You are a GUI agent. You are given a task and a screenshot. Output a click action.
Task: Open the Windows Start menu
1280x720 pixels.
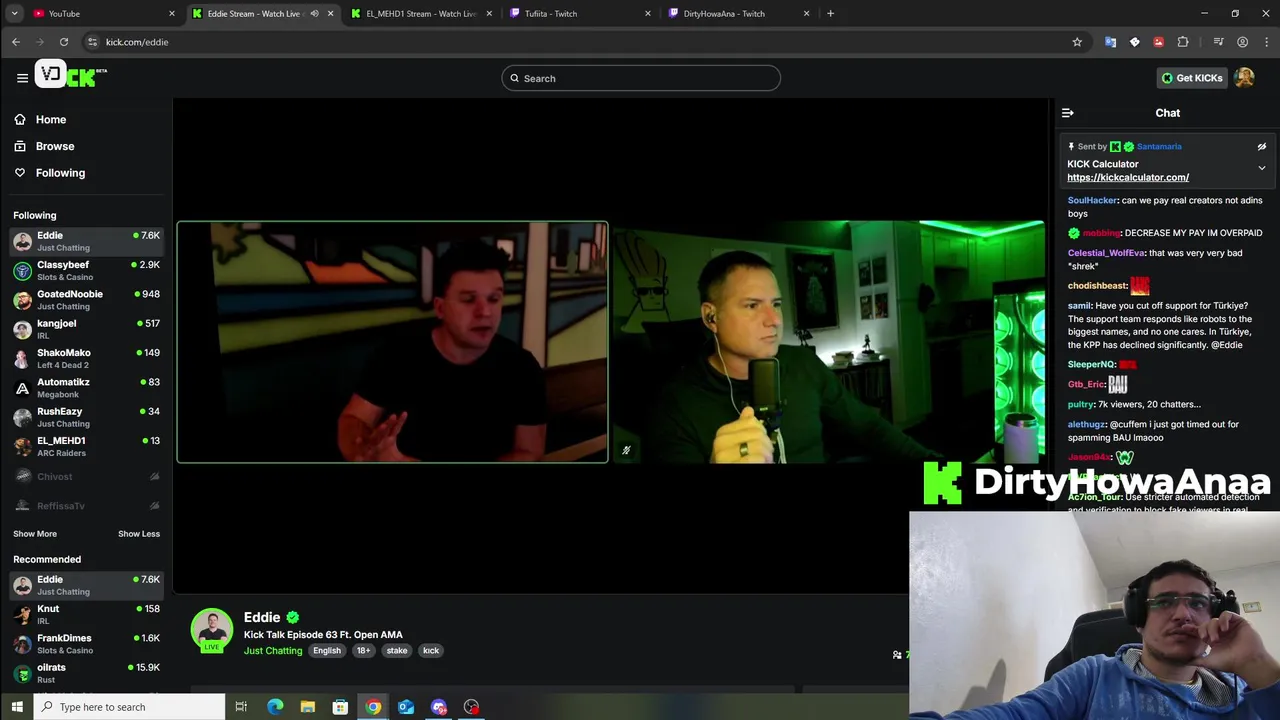pyautogui.click(x=16, y=707)
